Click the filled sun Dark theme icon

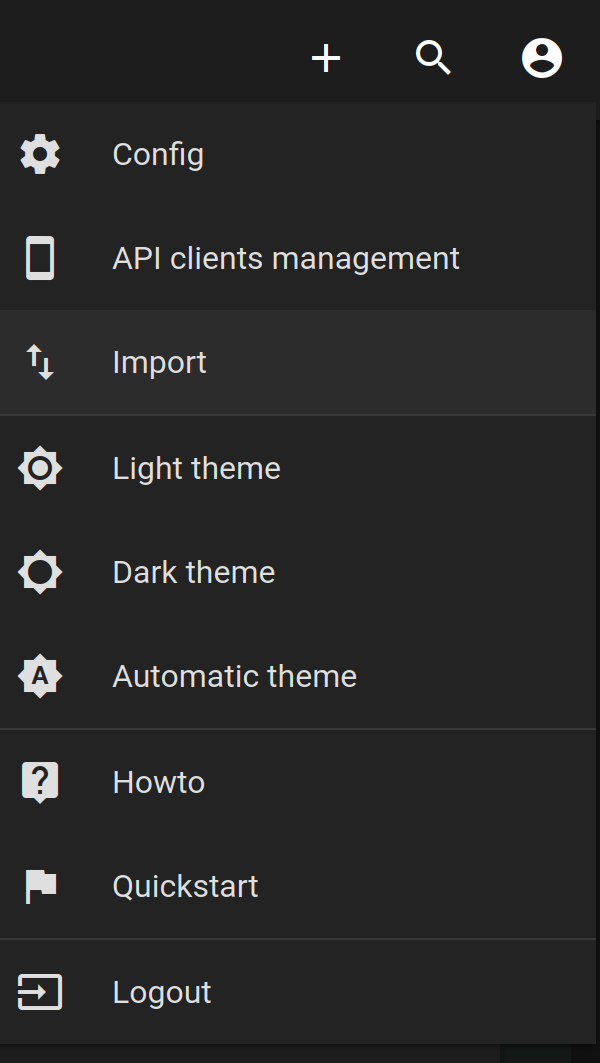pos(40,572)
